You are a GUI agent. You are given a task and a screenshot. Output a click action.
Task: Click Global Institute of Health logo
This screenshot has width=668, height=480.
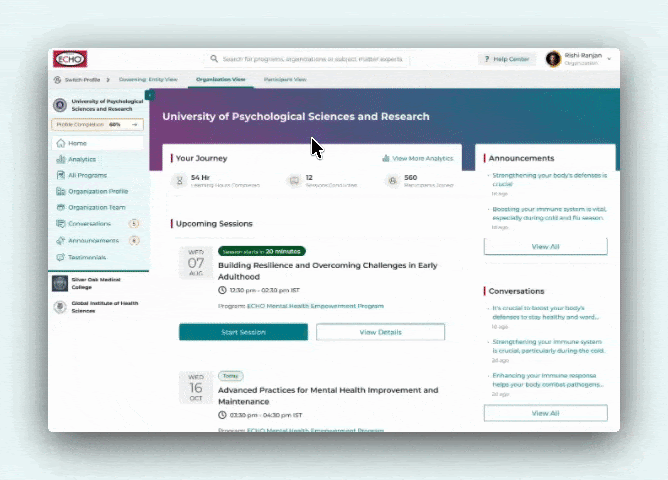click(60, 307)
